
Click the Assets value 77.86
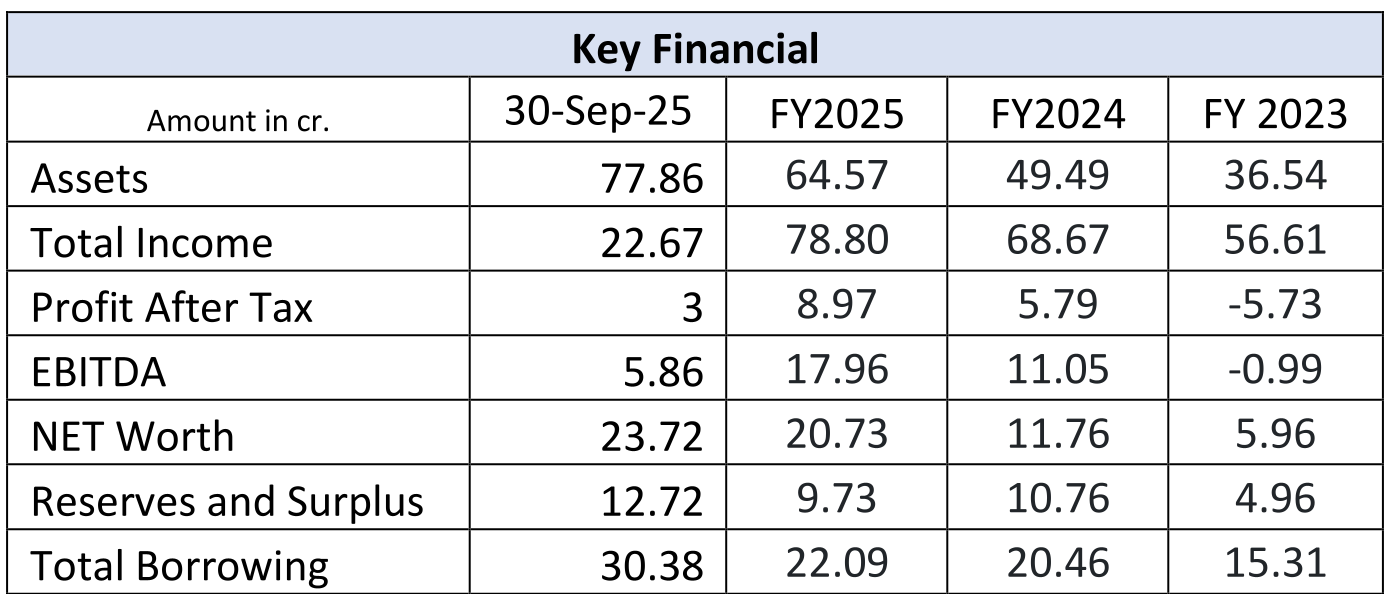click(x=652, y=180)
